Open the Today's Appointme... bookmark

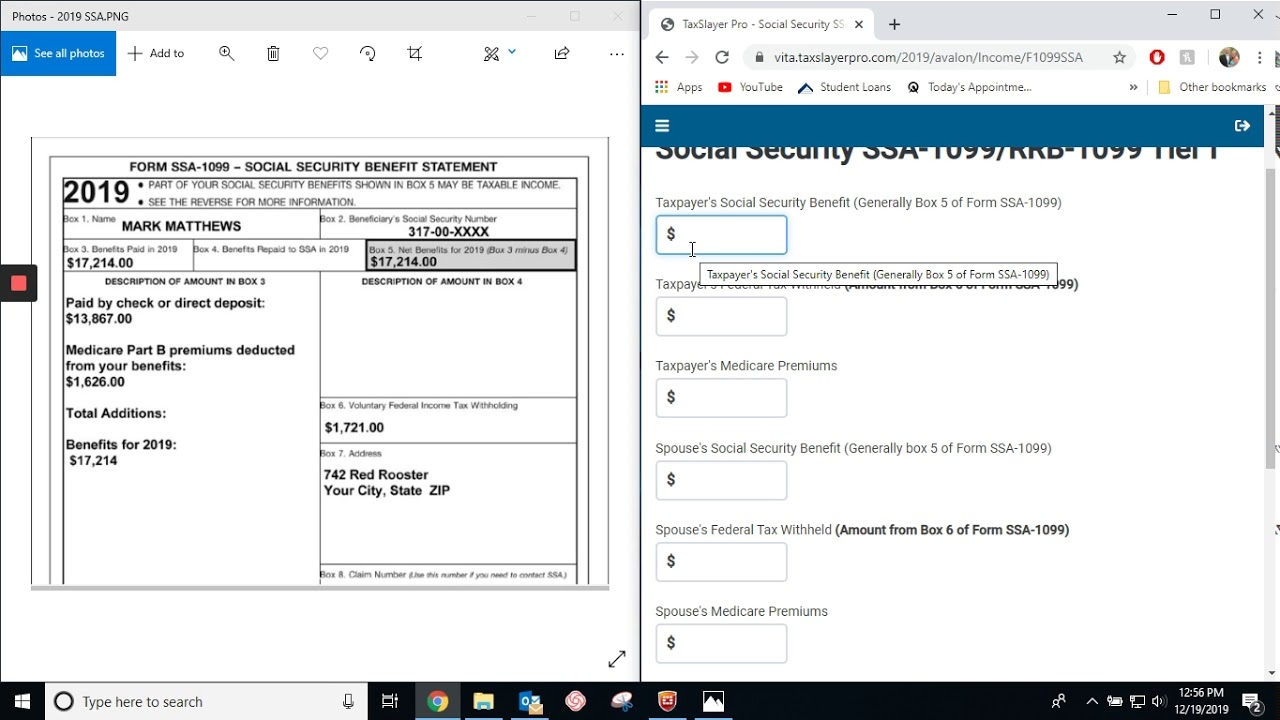(969, 87)
